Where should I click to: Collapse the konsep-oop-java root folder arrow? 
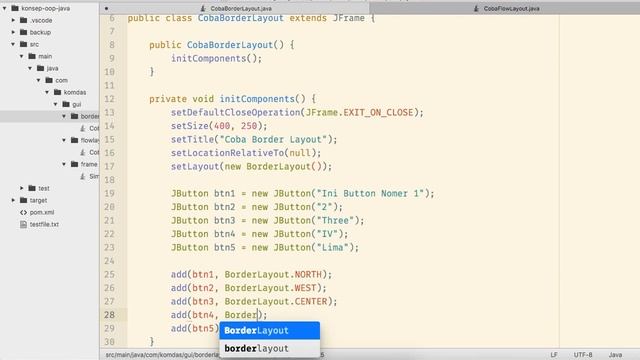4,8
